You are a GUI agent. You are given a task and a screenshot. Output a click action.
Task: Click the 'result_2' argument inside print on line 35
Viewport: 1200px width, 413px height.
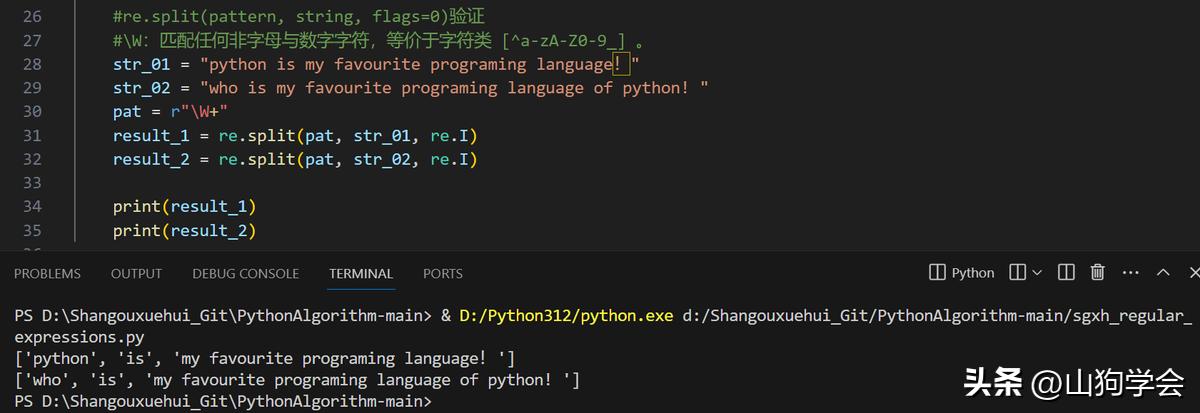[209, 230]
